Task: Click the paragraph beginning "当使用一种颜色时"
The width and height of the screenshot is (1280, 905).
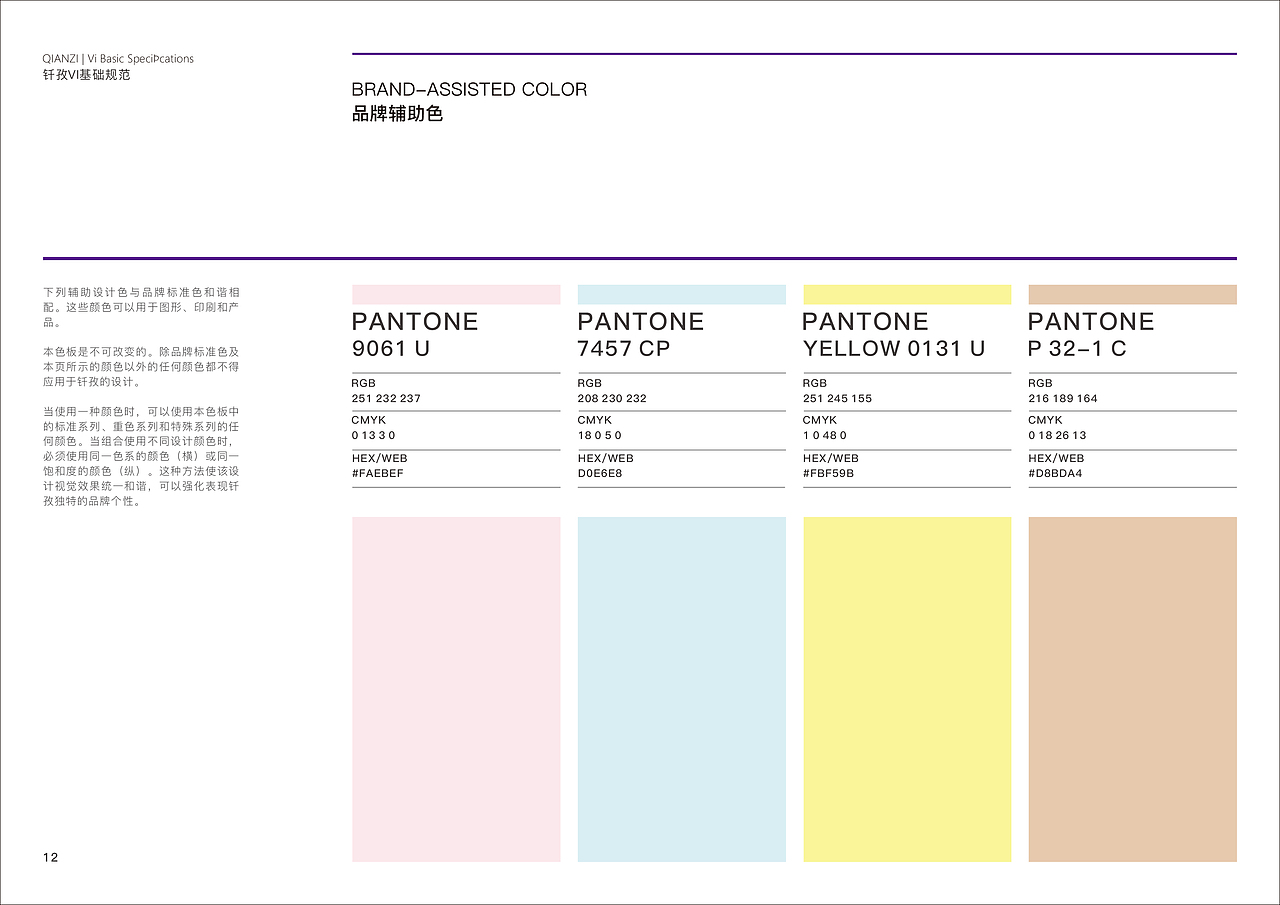Action: (141, 457)
